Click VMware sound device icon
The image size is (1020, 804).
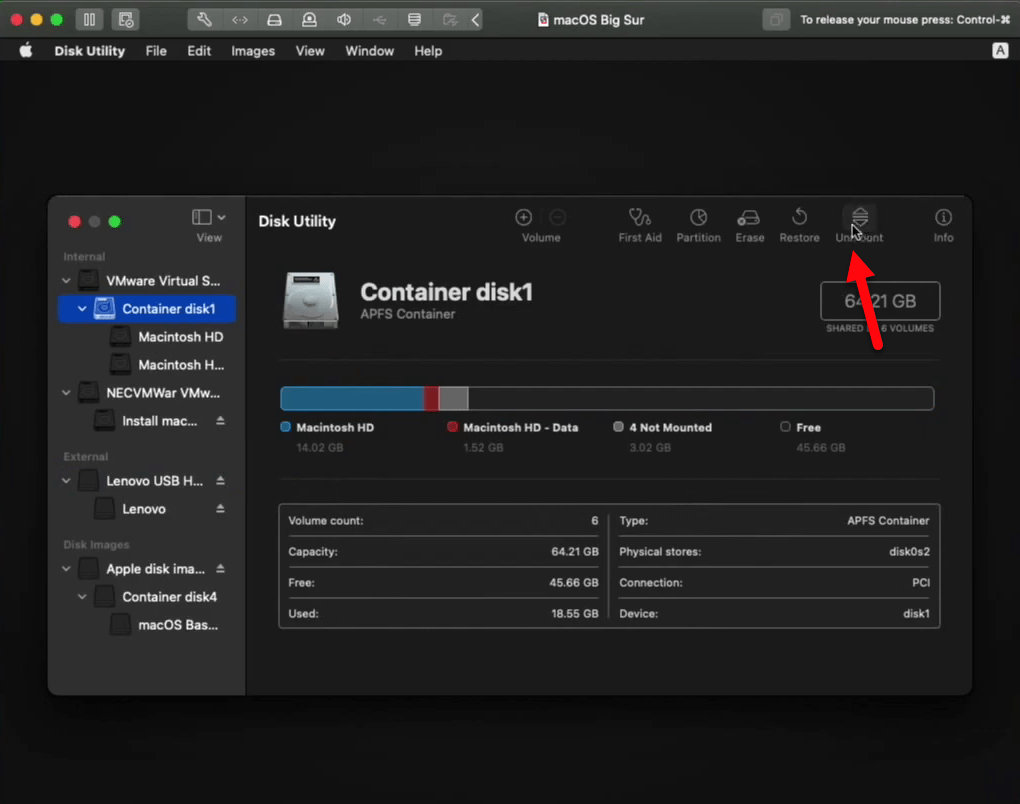click(344, 20)
